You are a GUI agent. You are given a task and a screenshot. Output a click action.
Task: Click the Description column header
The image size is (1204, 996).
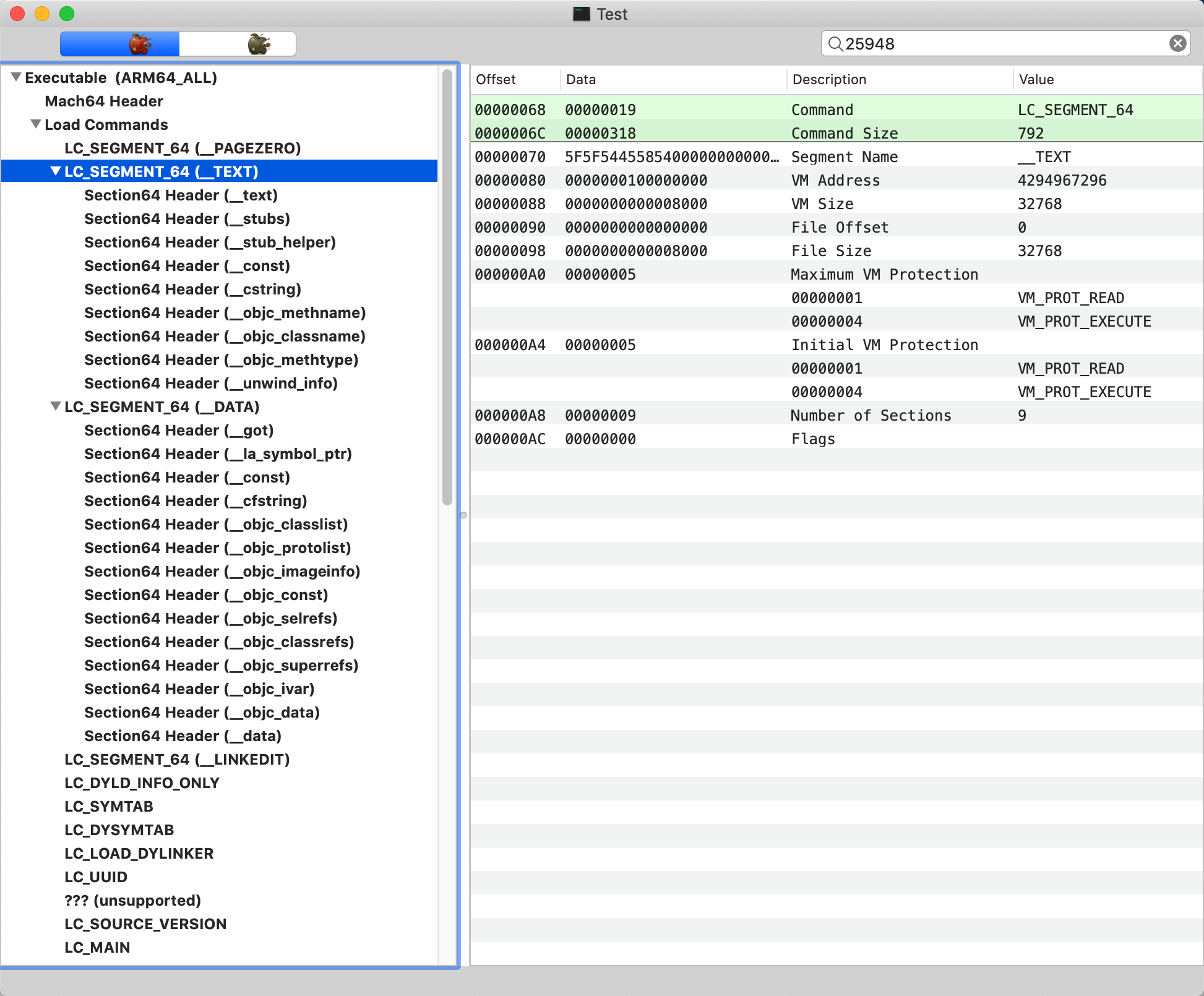click(x=900, y=79)
